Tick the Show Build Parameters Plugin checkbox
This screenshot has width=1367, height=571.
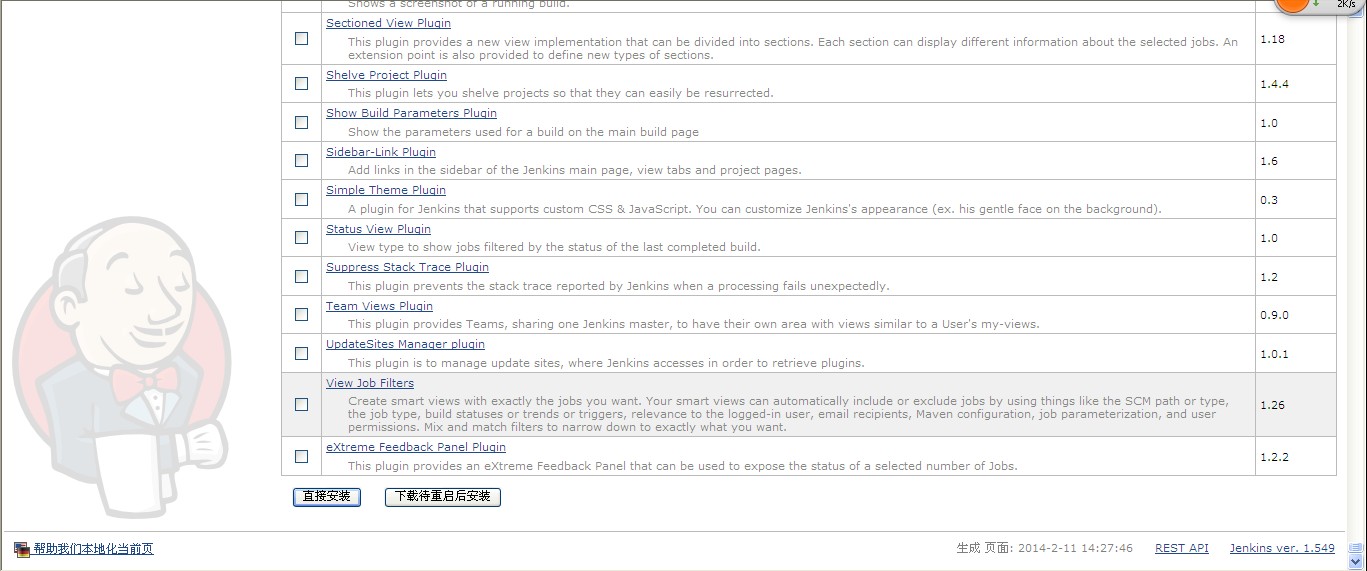[x=301, y=122]
